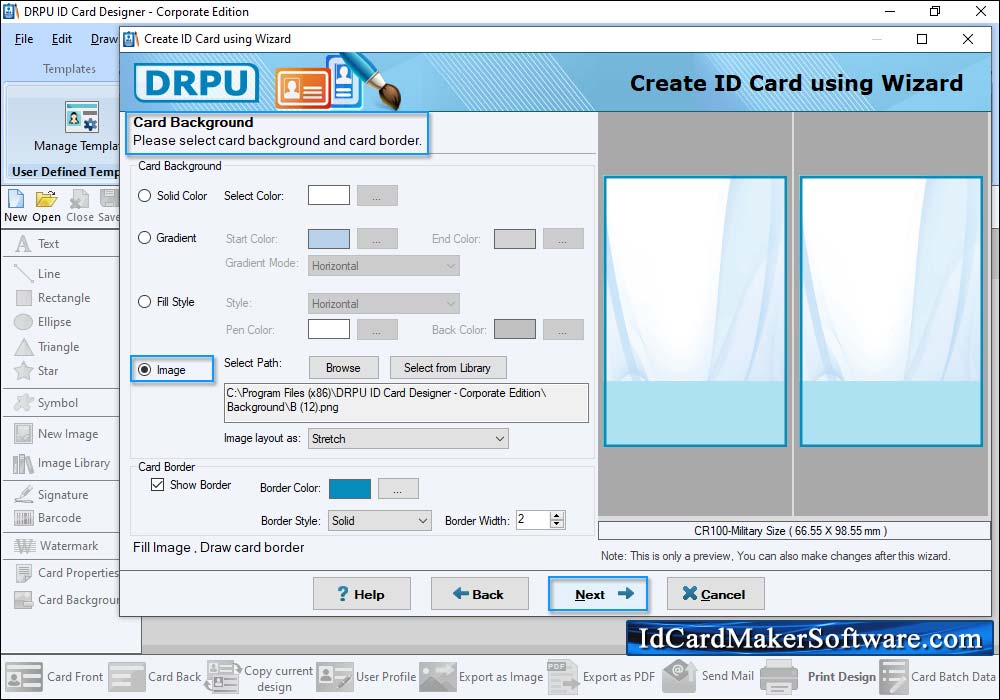Image resolution: width=1000 pixels, height=700 pixels.
Task: Go Back to previous wizard step
Action: [480, 594]
